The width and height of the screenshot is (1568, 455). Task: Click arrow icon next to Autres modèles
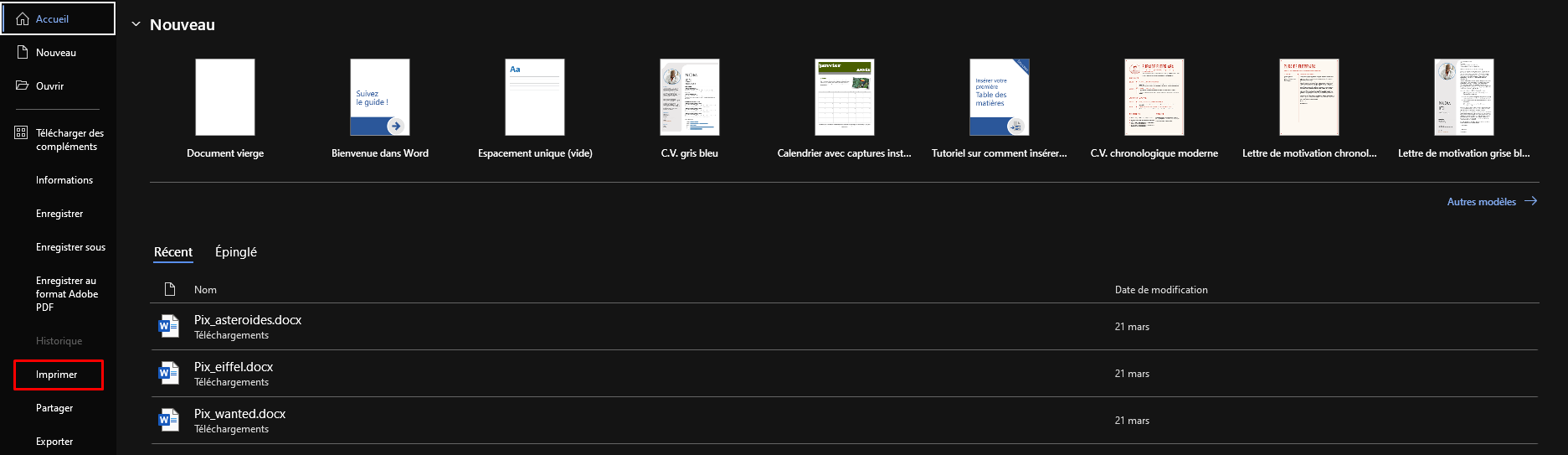(1531, 201)
